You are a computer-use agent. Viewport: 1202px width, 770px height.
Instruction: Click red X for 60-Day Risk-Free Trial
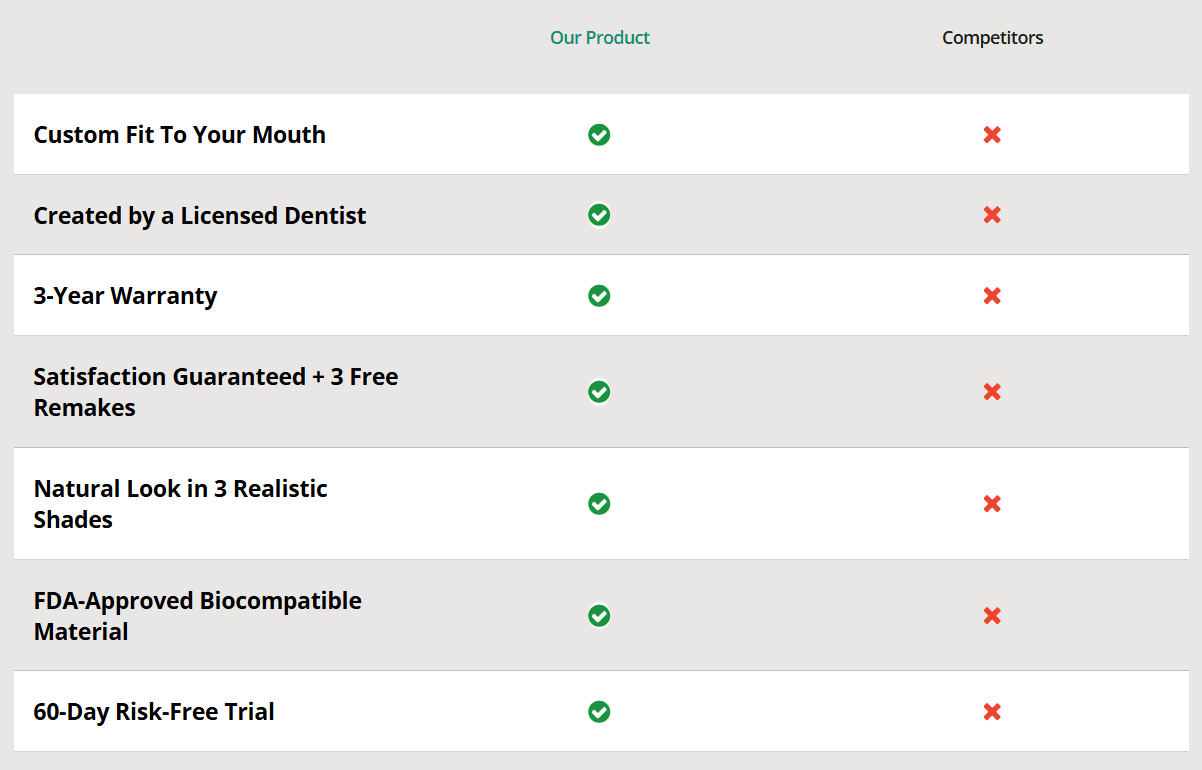tap(992, 712)
